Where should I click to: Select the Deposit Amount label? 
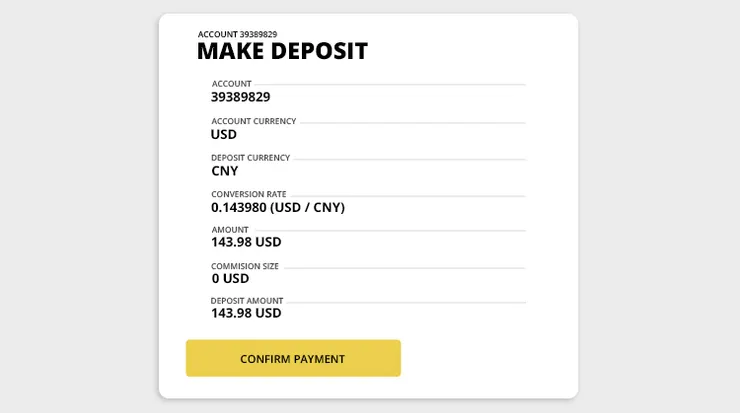point(247,301)
